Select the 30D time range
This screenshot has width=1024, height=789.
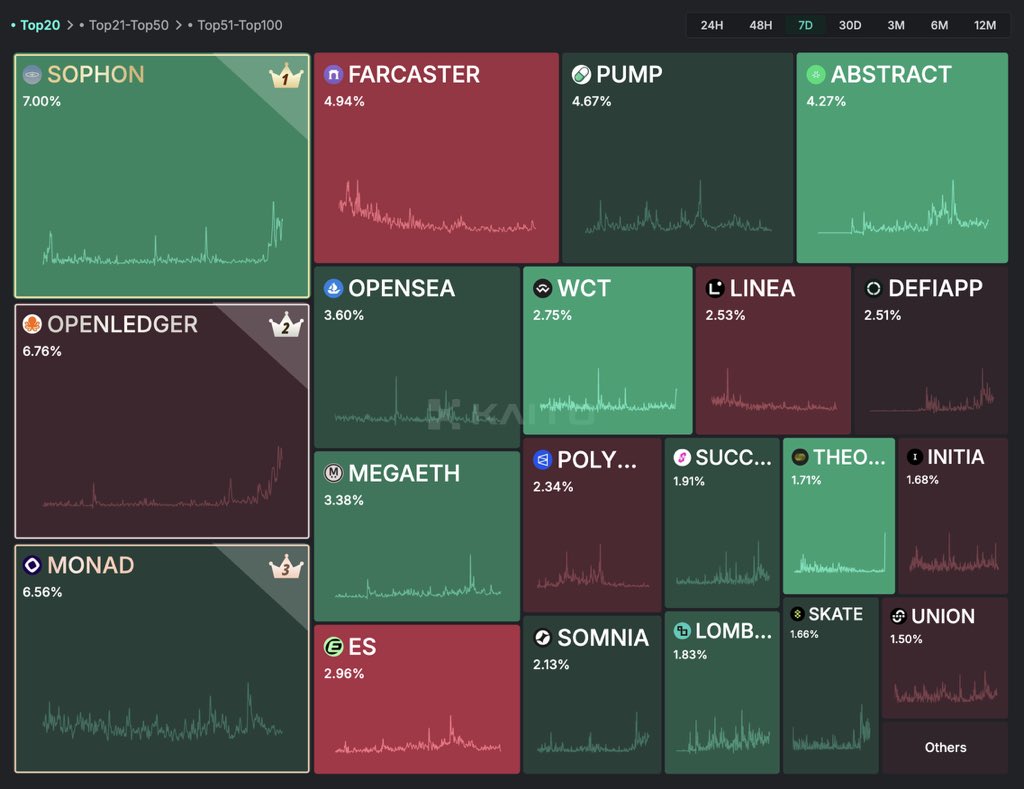(850, 25)
